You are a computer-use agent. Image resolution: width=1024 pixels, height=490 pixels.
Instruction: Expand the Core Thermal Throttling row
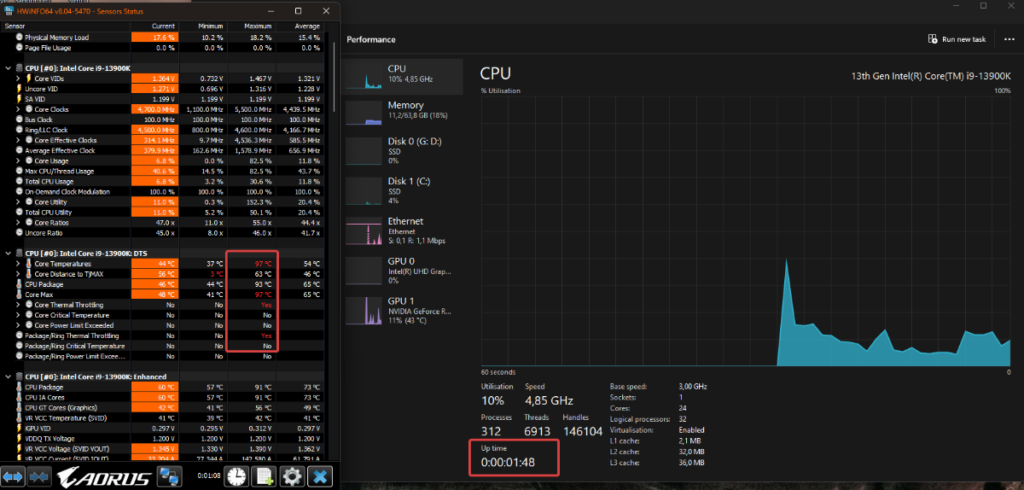pyautogui.click(x=18, y=304)
